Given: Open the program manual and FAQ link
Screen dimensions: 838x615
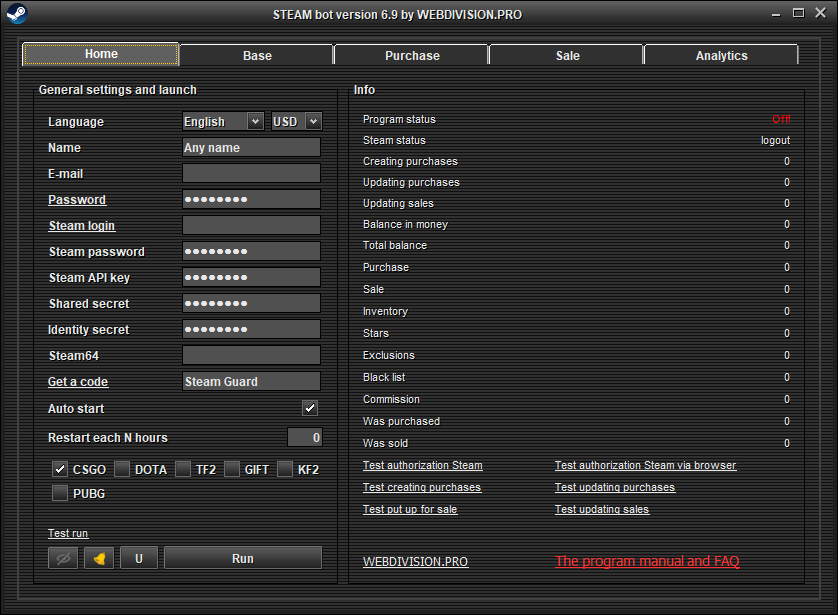Looking at the screenshot, I should 647,561.
